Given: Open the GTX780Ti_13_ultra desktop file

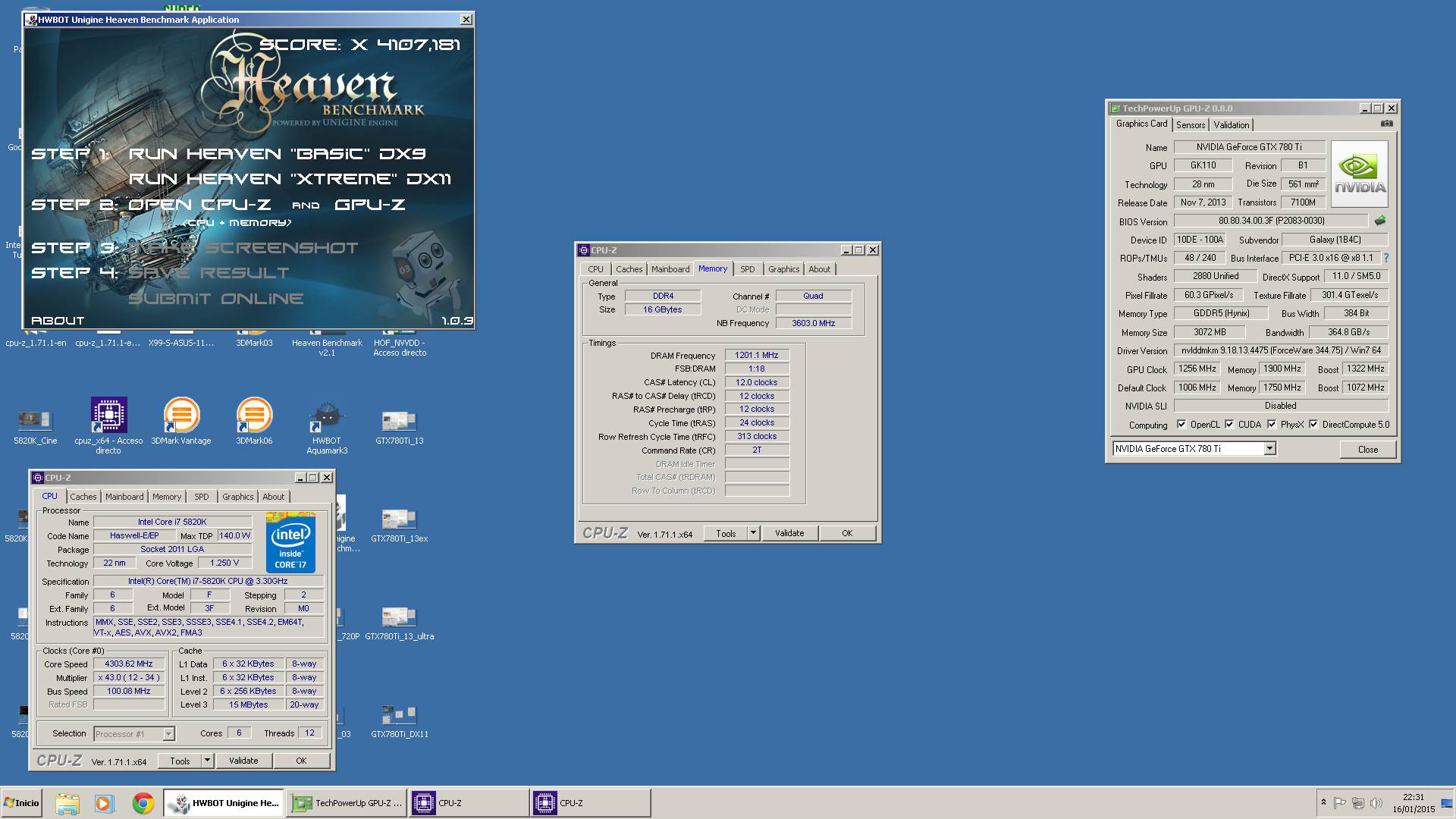Looking at the screenshot, I should (399, 623).
